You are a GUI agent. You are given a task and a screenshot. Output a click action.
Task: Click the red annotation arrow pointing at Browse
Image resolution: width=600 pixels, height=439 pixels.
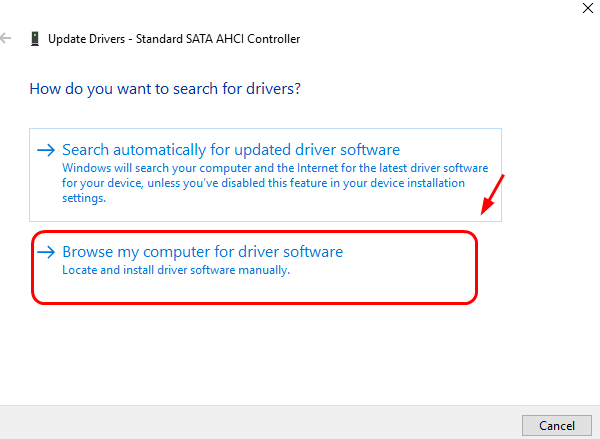click(x=493, y=196)
